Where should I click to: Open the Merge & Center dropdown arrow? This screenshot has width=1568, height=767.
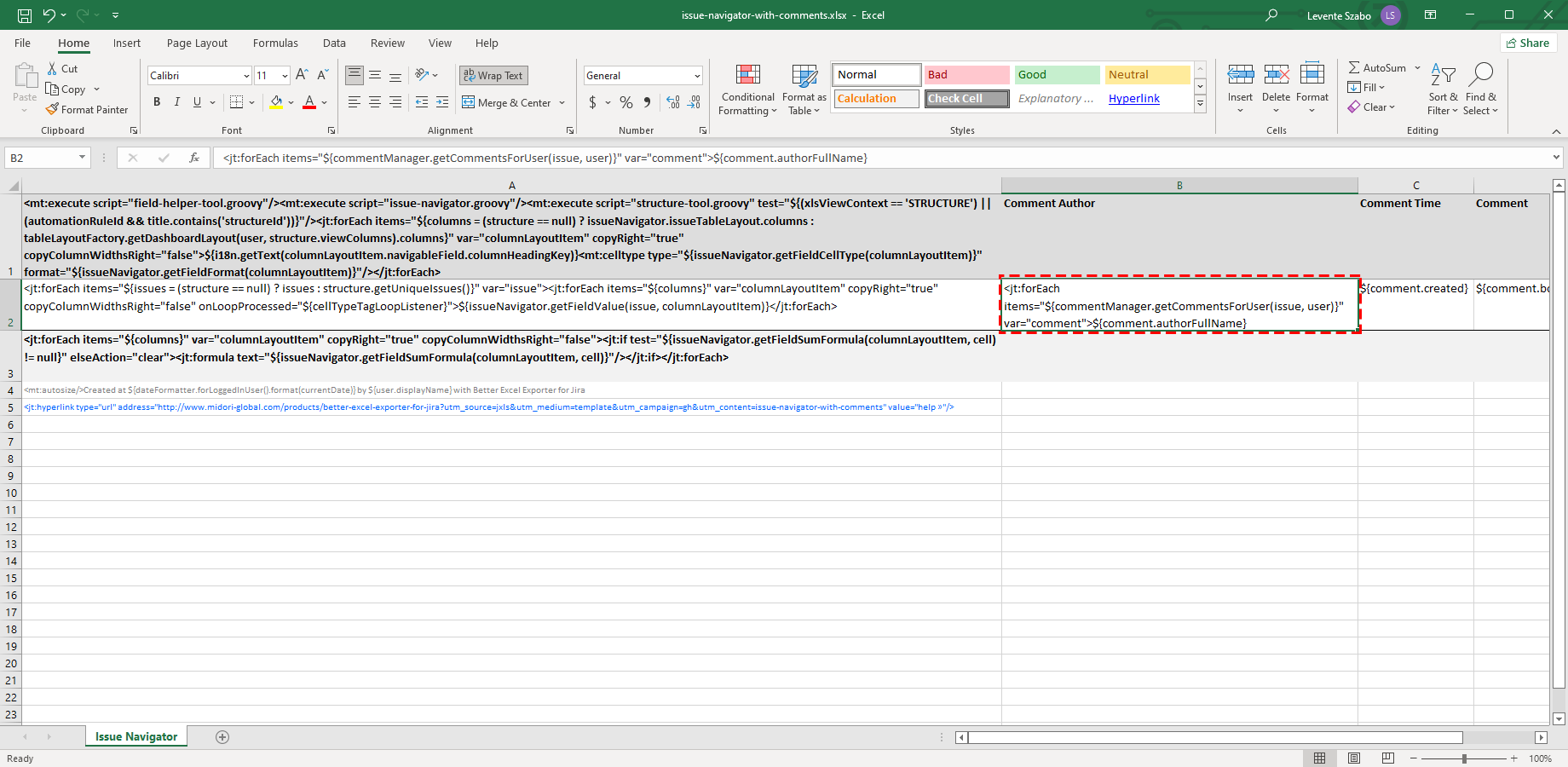(562, 102)
